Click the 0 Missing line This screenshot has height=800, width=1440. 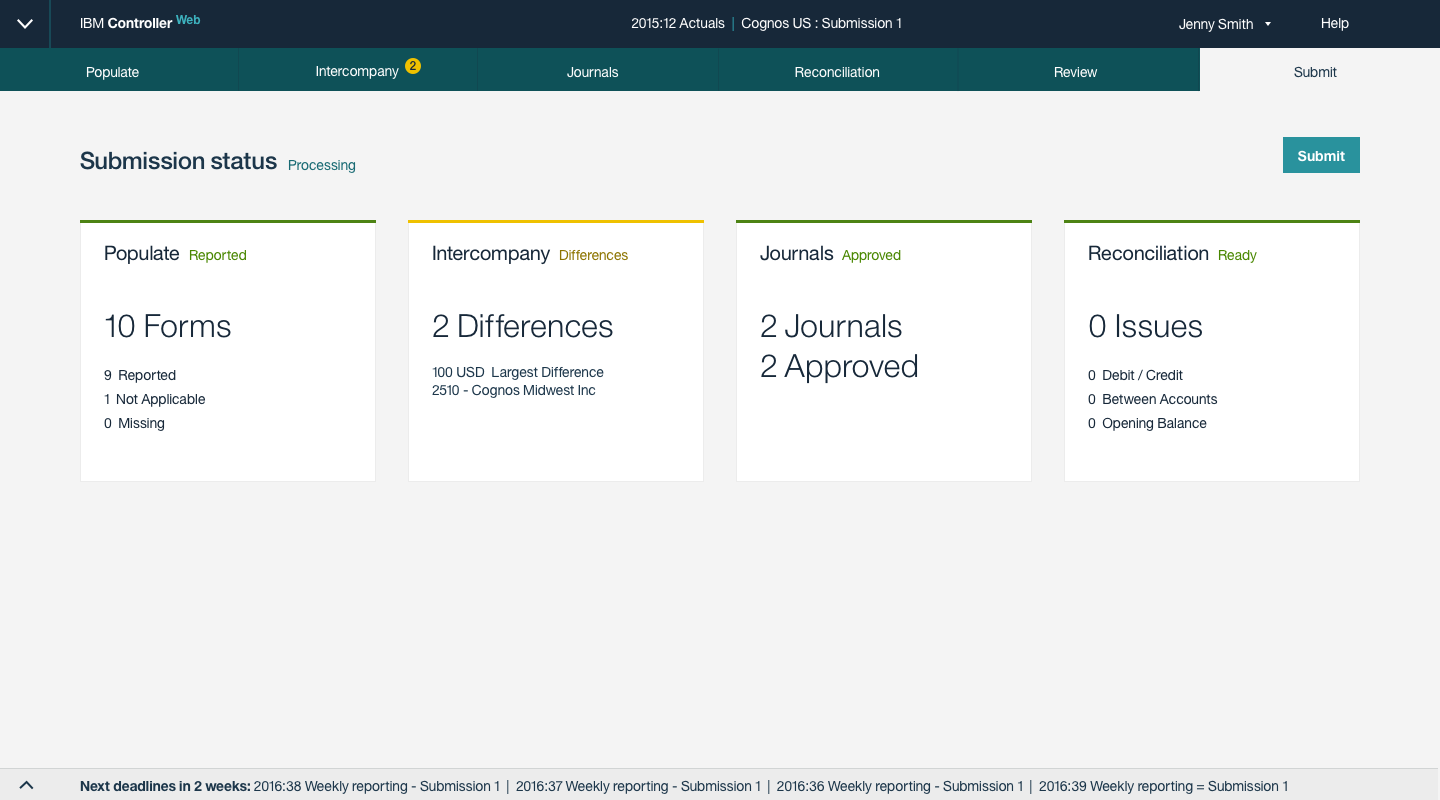(x=134, y=423)
